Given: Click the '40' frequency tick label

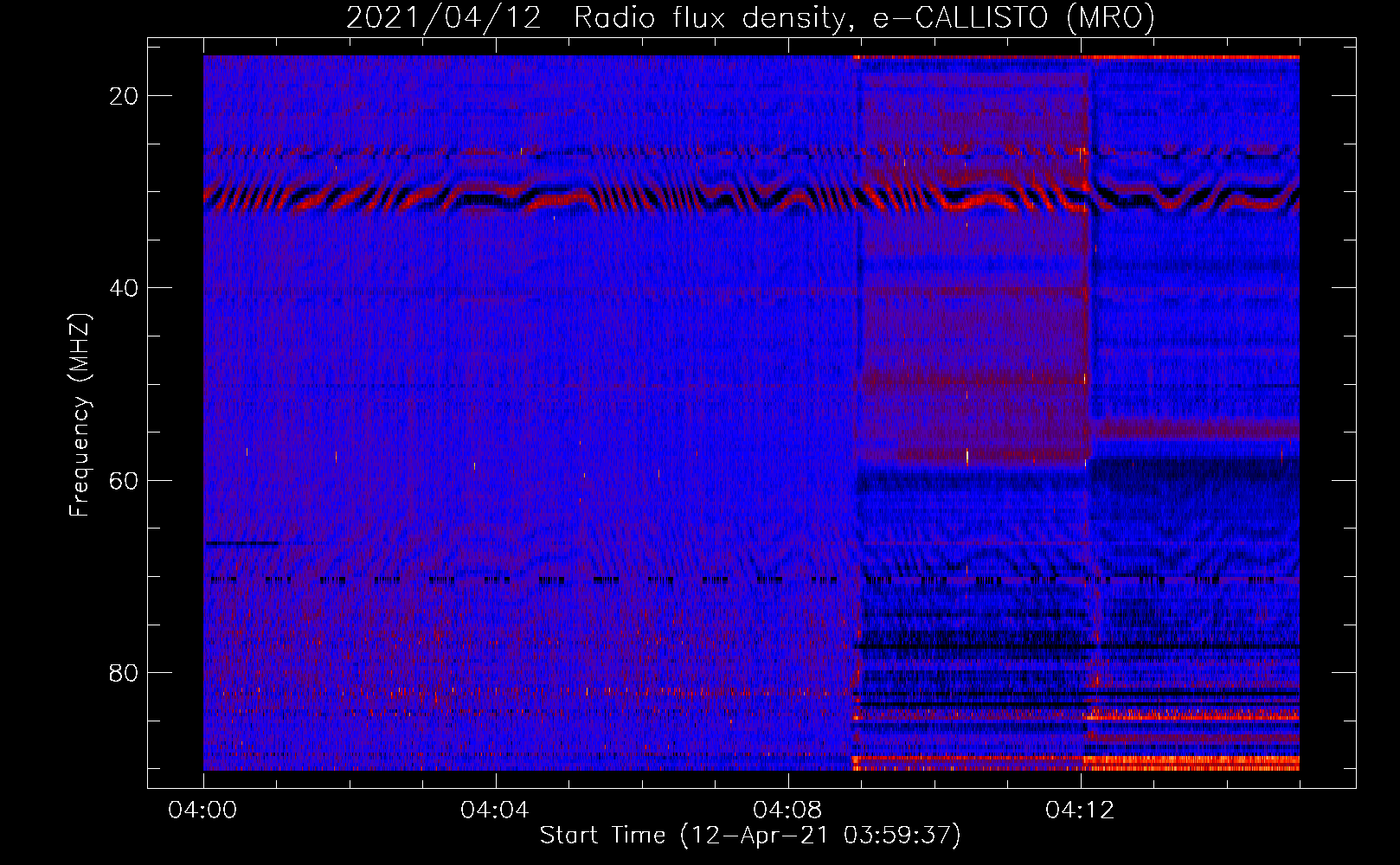Looking at the screenshot, I should (x=125, y=288).
